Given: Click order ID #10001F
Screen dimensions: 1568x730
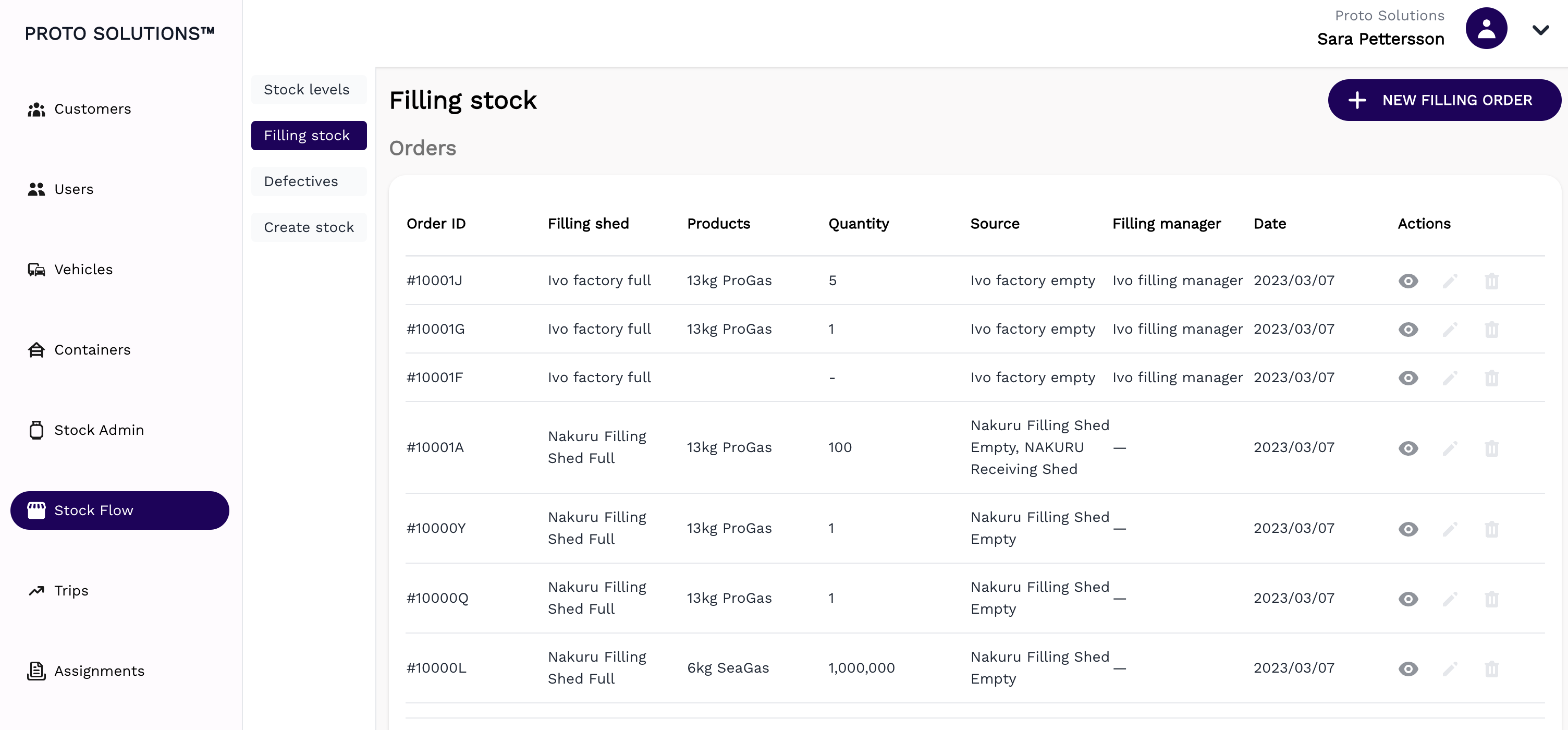Looking at the screenshot, I should (435, 378).
